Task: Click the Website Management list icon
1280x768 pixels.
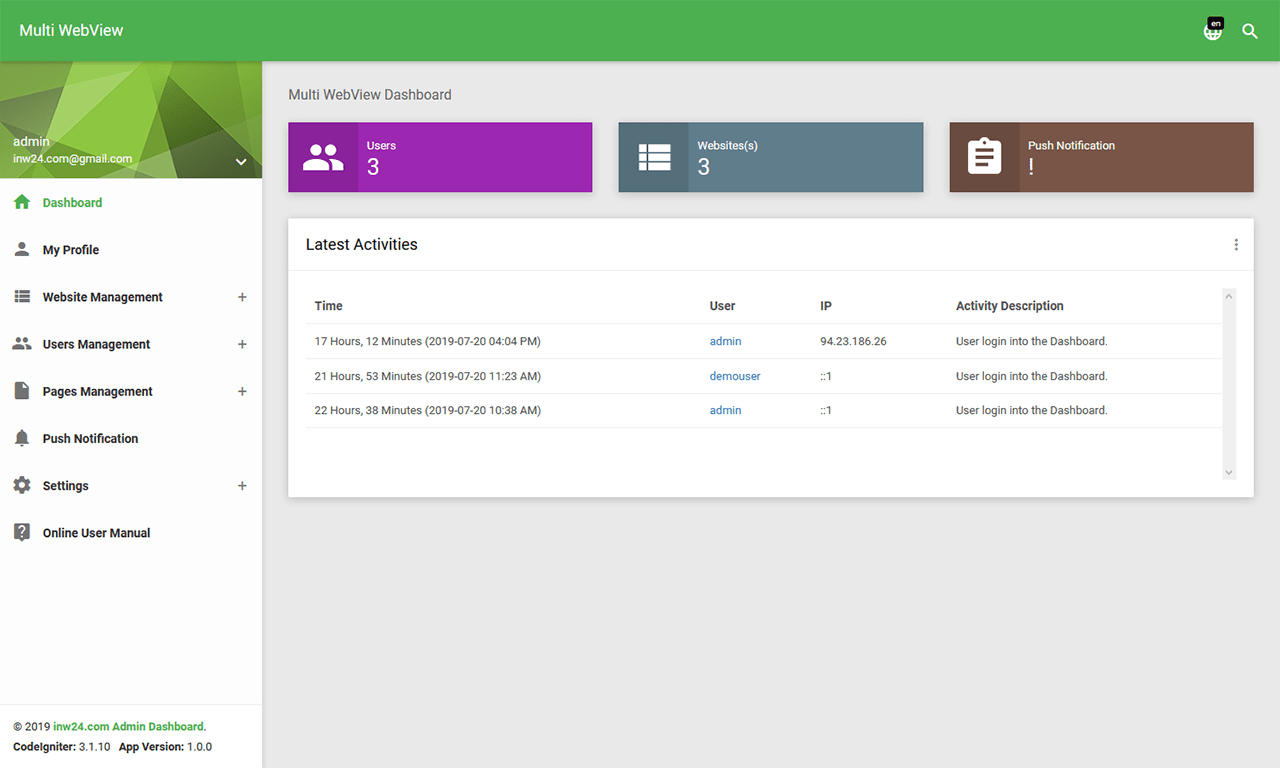Action: (x=22, y=296)
